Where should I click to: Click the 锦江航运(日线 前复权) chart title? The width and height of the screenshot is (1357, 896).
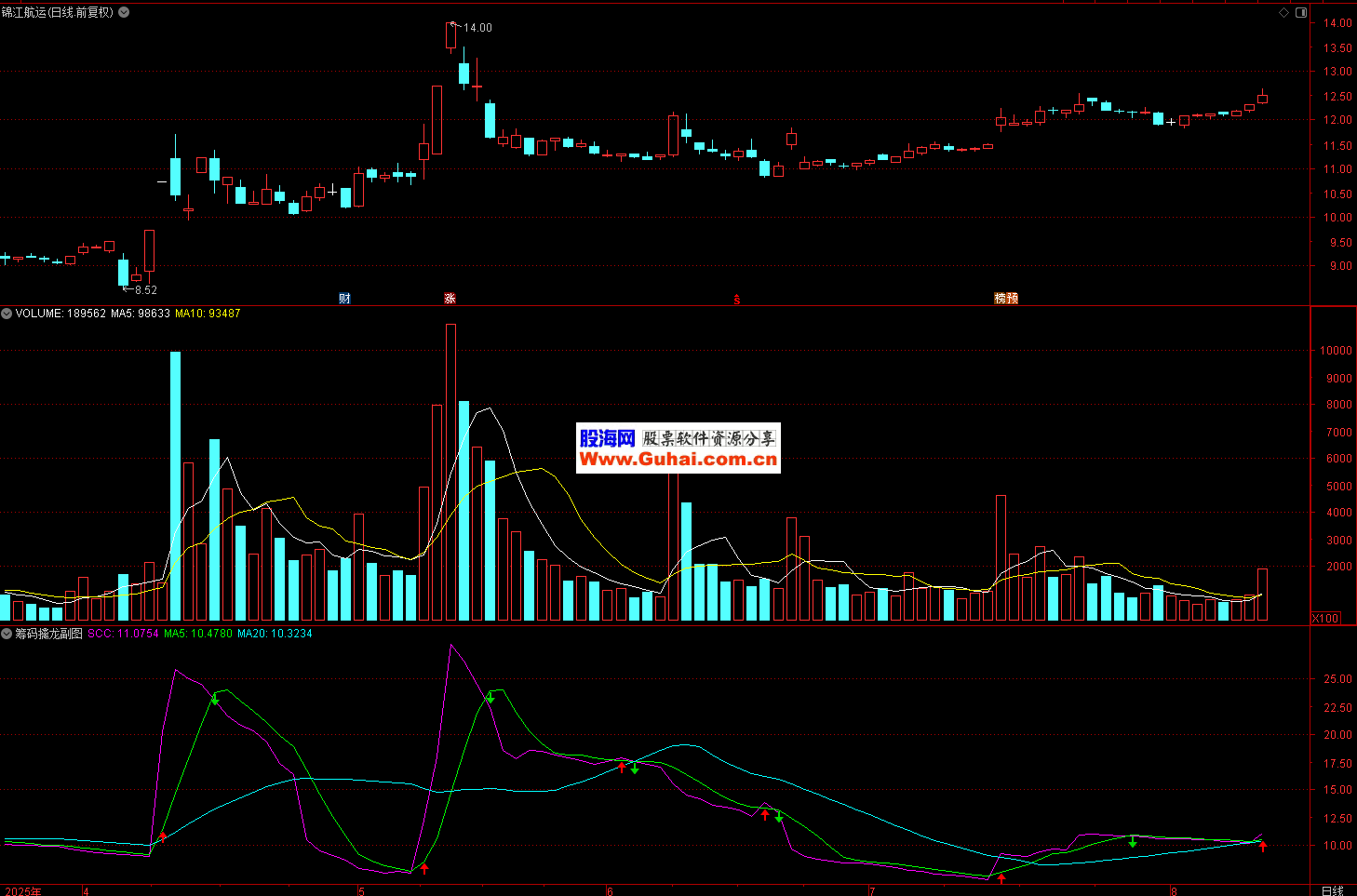pyautogui.click(x=58, y=12)
